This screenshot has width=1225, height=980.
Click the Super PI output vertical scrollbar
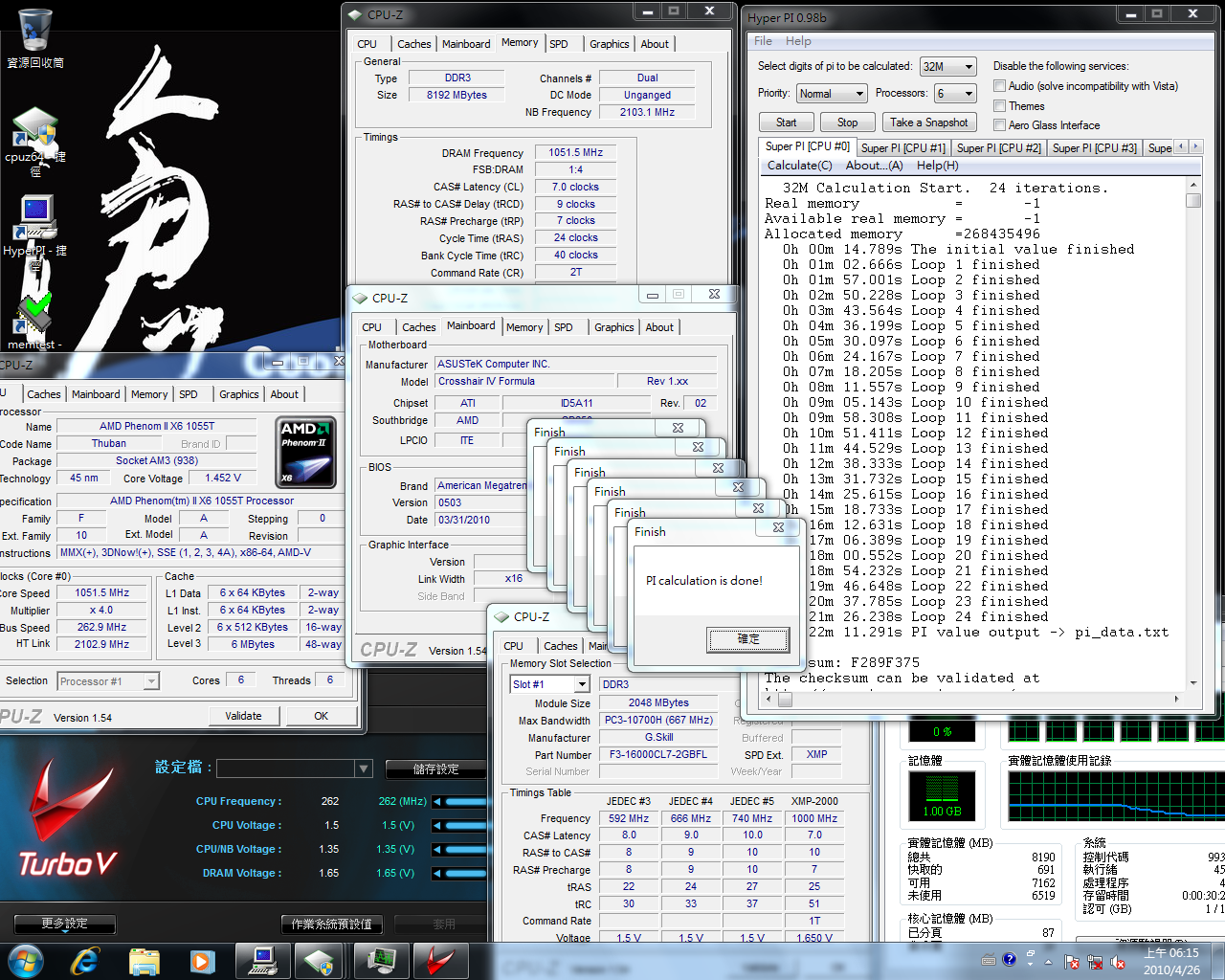[1192, 434]
